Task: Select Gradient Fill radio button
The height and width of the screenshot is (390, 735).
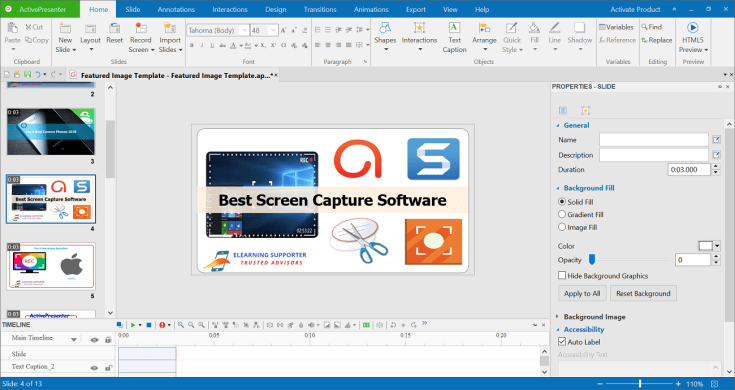Action: tap(562, 214)
